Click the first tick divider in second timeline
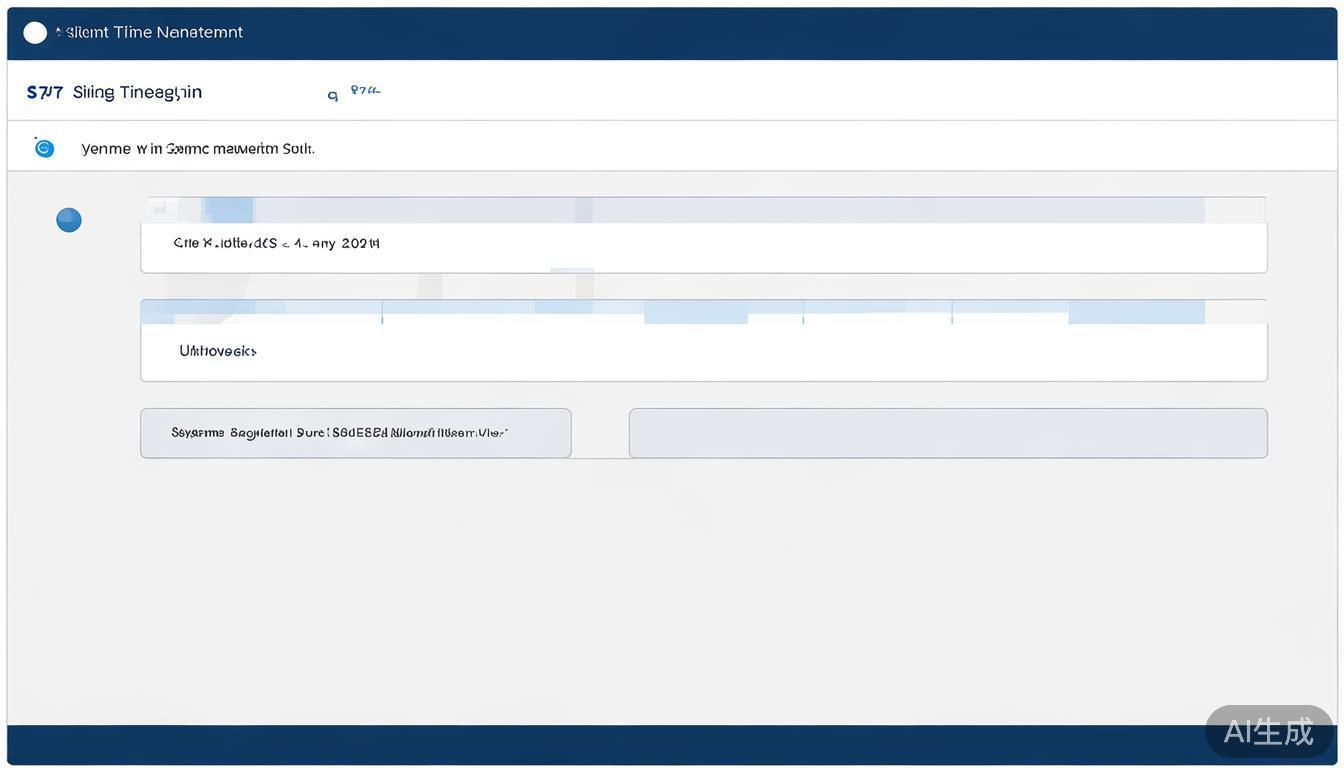The width and height of the screenshot is (1344, 768). pos(382,312)
